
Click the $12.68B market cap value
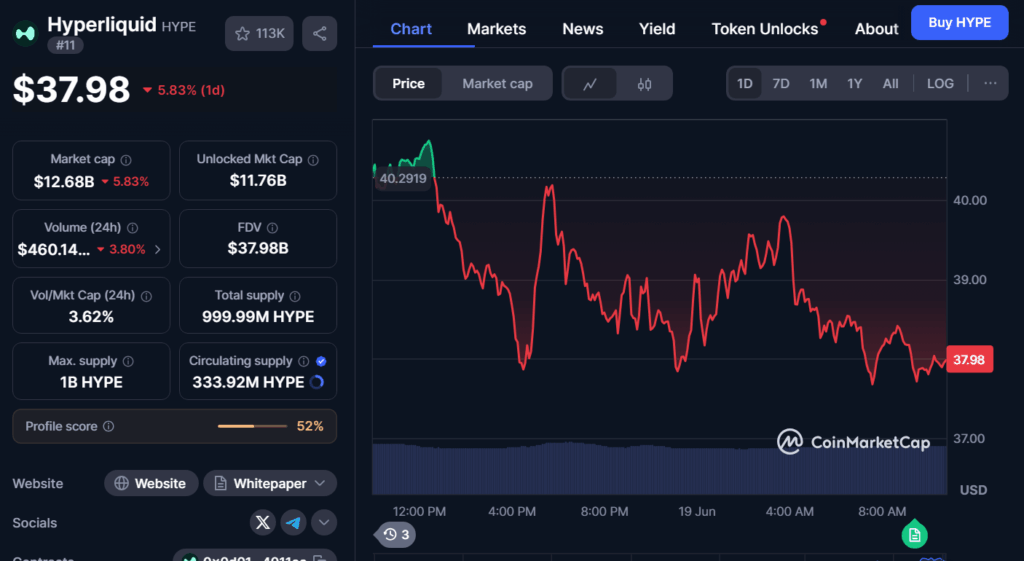point(64,182)
